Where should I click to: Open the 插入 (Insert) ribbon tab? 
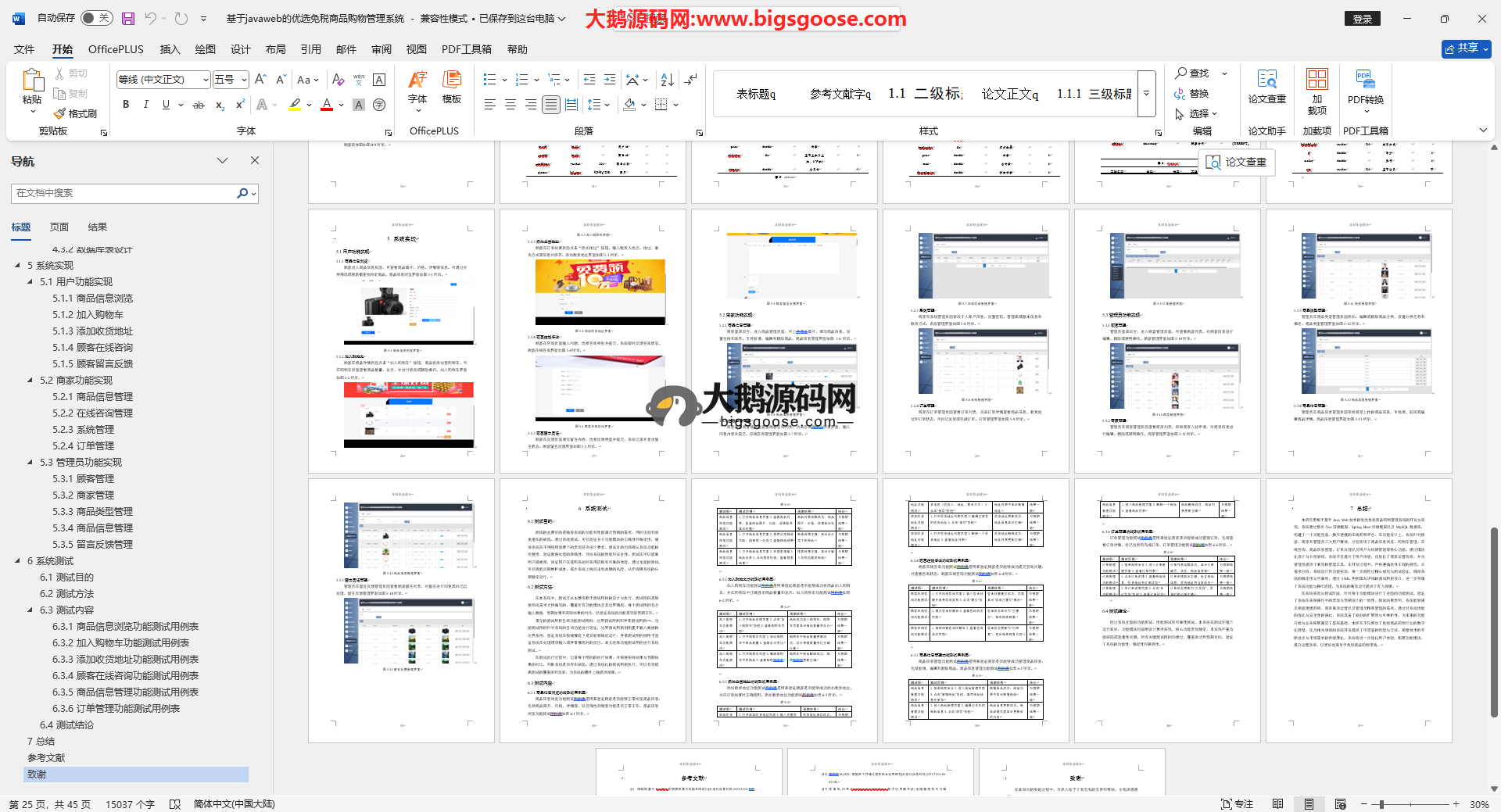coord(170,49)
